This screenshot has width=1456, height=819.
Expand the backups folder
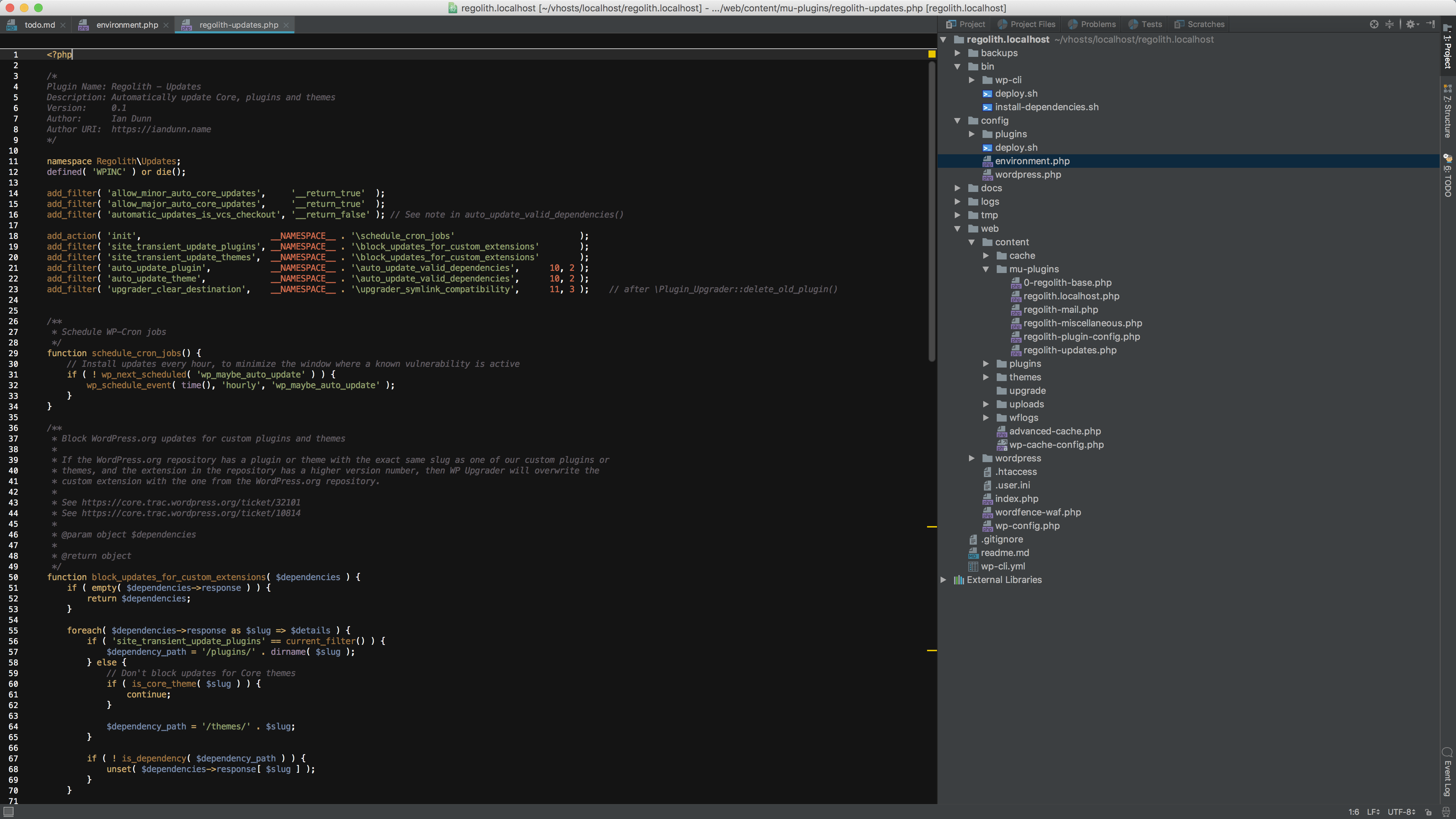pyautogui.click(x=958, y=53)
